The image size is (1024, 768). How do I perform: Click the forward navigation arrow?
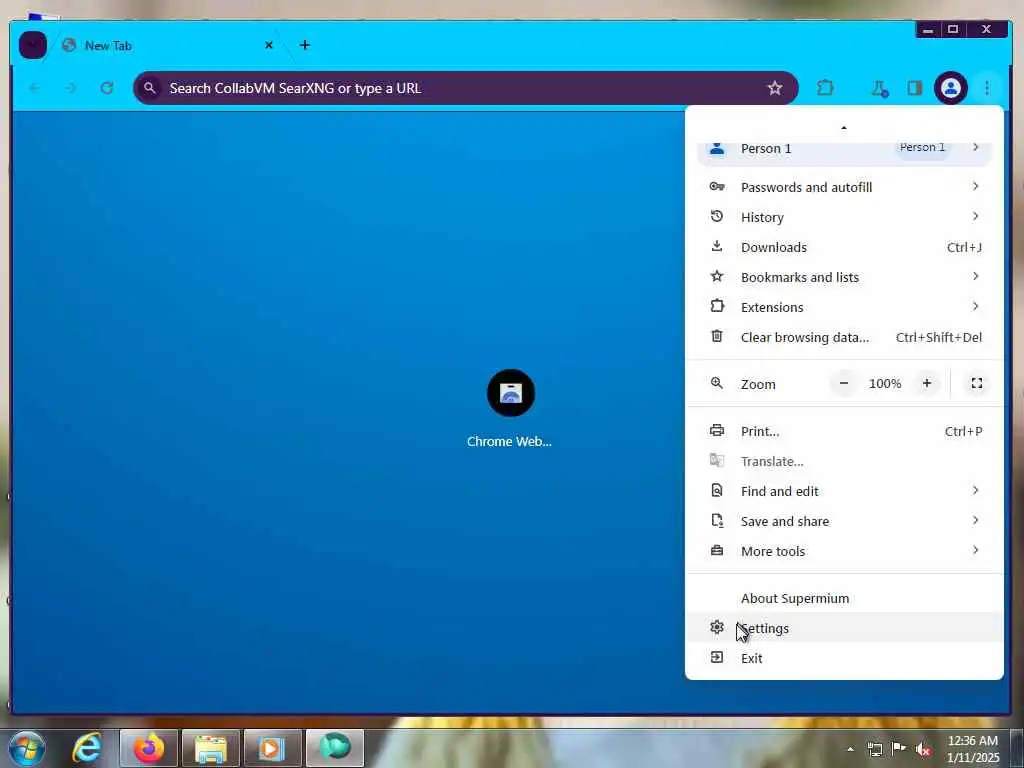pyautogui.click(x=71, y=88)
